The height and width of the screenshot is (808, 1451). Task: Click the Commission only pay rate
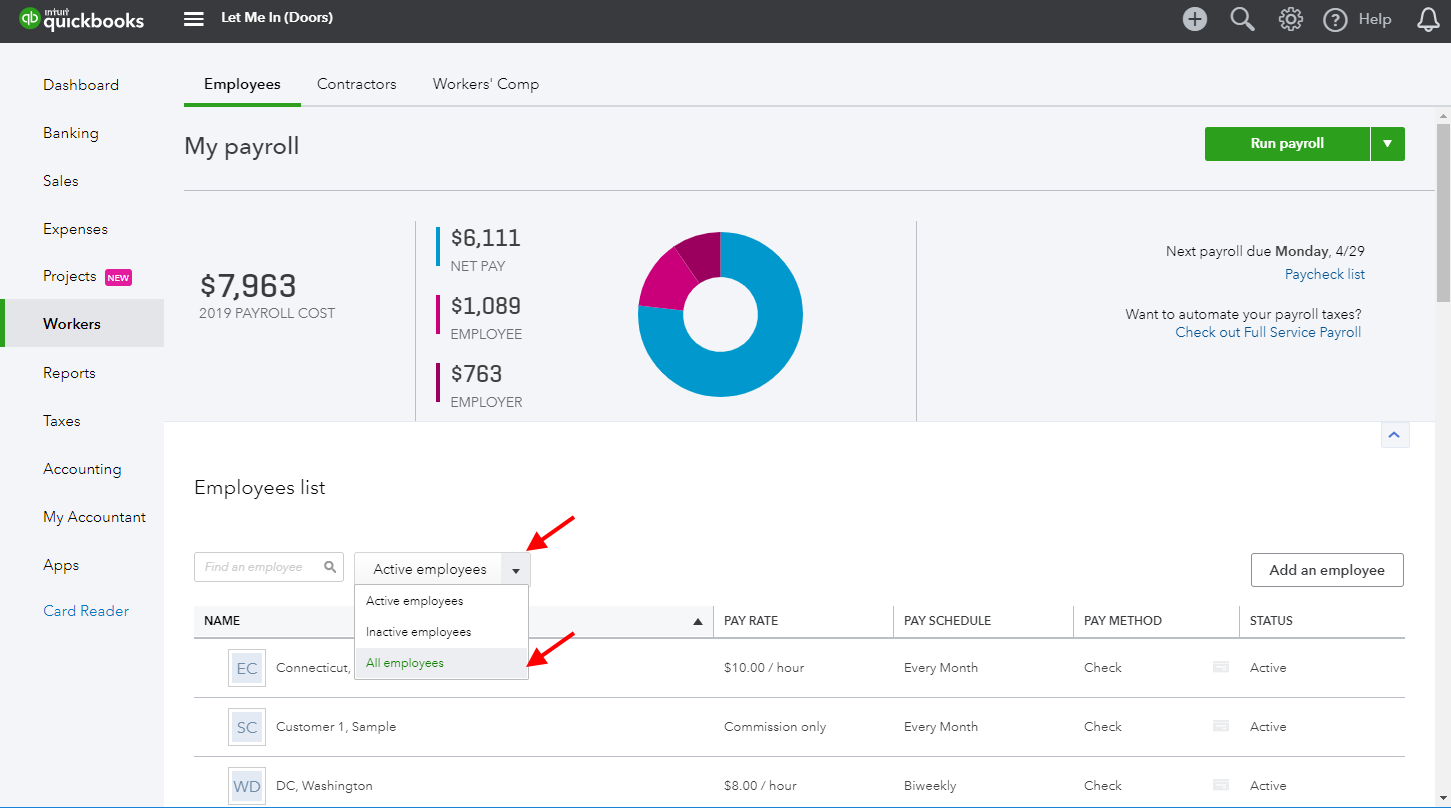click(x=775, y=727)
